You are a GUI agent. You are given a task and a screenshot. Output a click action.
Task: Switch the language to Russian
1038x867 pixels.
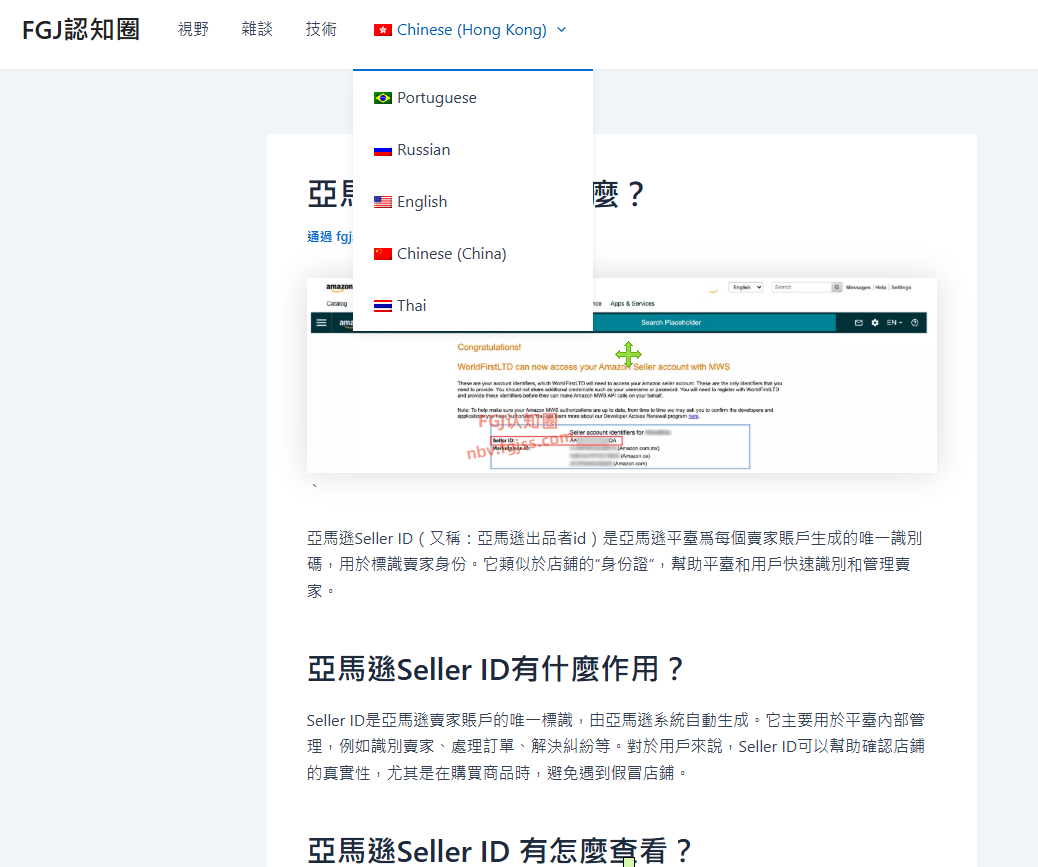pos(424,150)
